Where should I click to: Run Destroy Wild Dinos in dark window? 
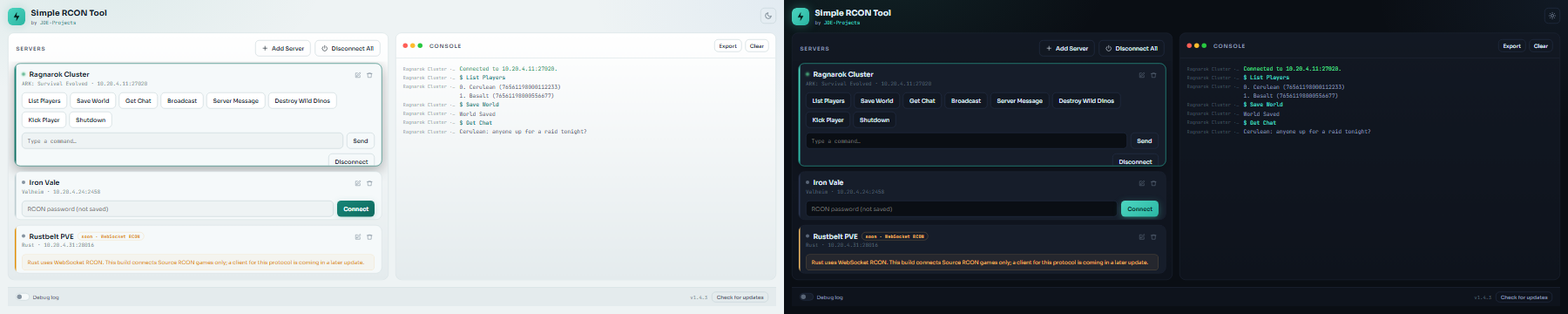[1086, 101]
